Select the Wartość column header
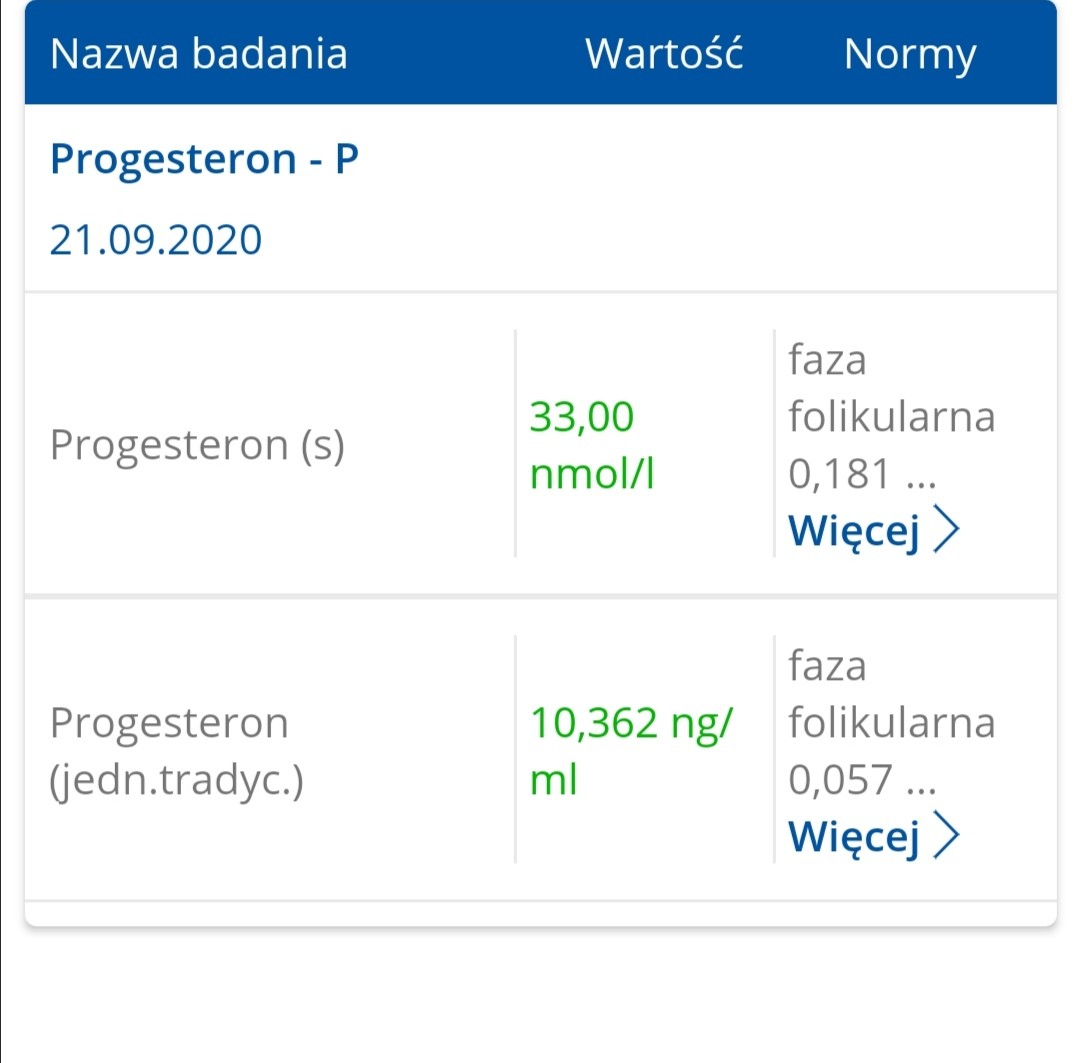Viewport: 1080px width, 1063px height. [664, 54]
